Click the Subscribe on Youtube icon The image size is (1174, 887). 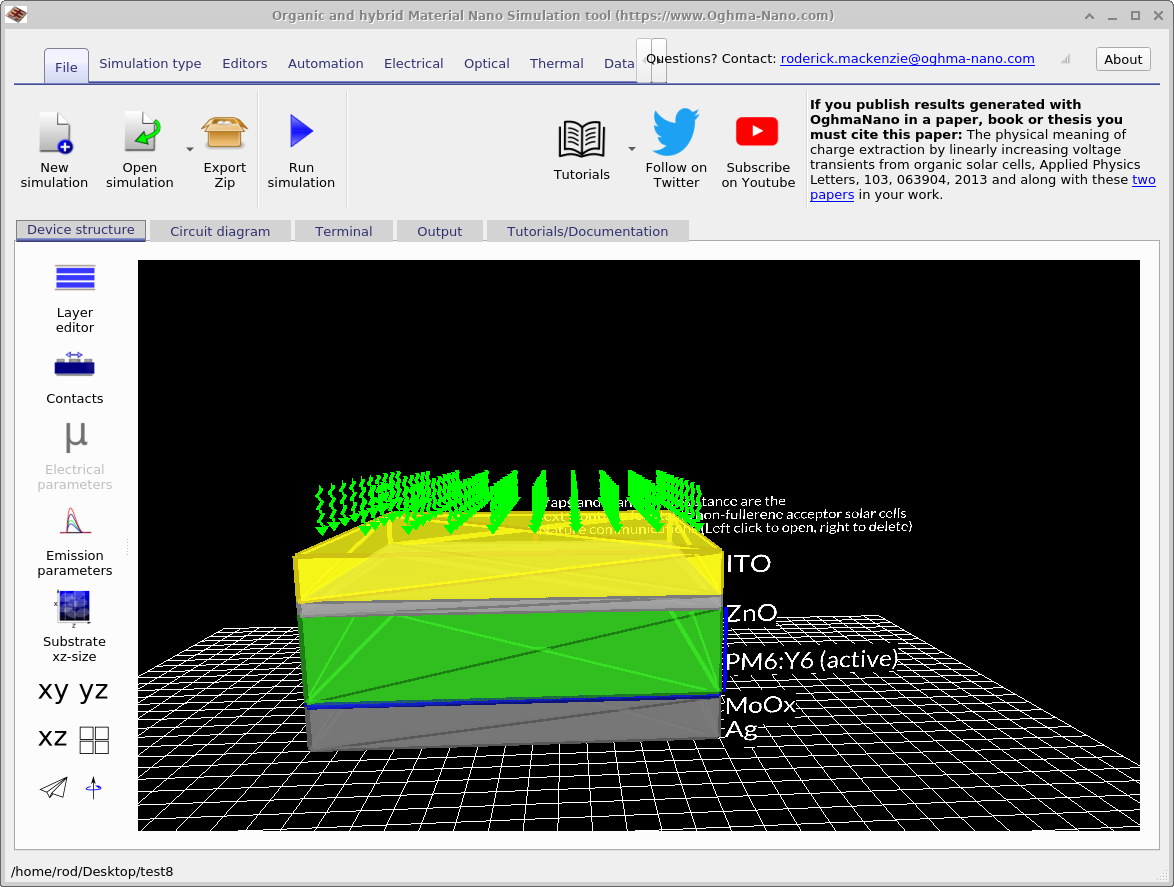click(757, 131)
